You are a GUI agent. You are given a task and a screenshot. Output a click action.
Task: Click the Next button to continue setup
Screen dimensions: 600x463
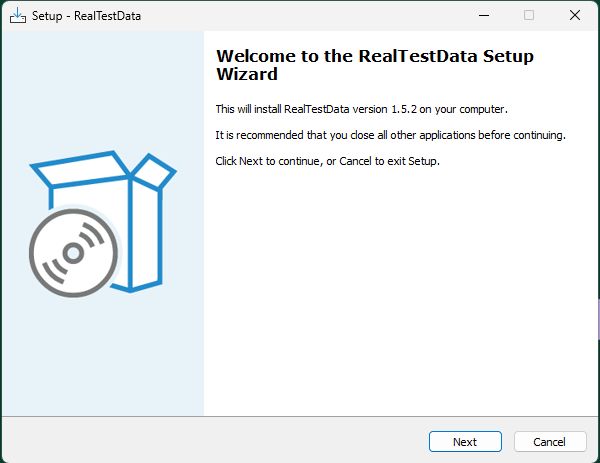tap(465, 442)
